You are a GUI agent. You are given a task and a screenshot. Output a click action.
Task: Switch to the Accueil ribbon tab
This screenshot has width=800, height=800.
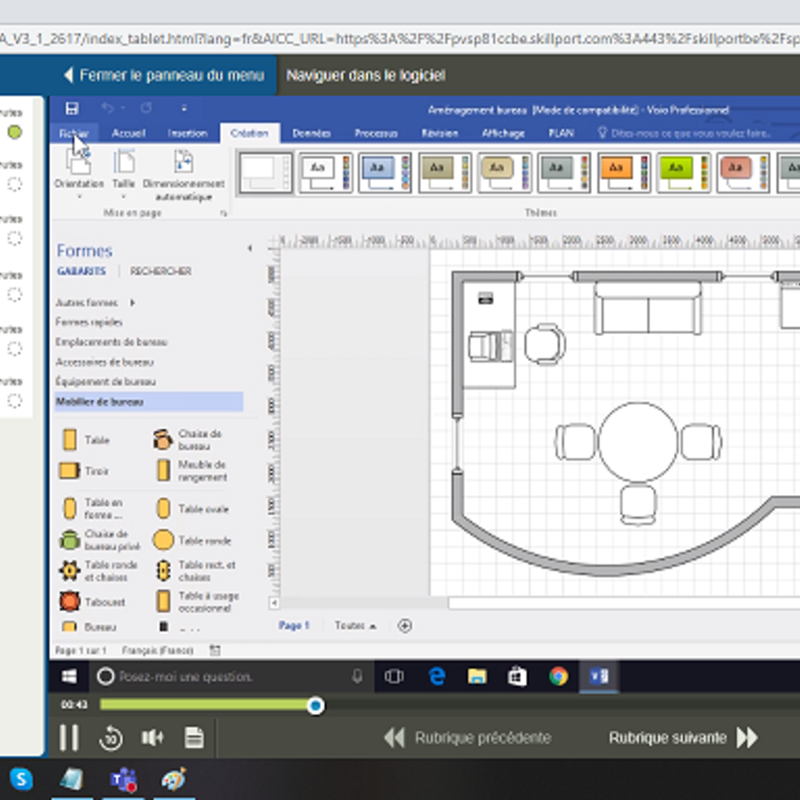tap(129, 134)
